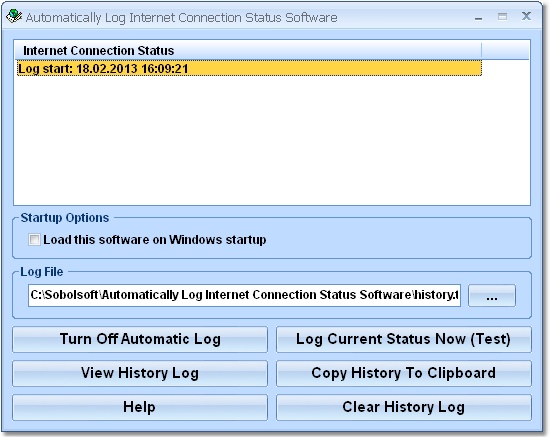Log Current Status Now (Test)

click(x=404, y=339)
